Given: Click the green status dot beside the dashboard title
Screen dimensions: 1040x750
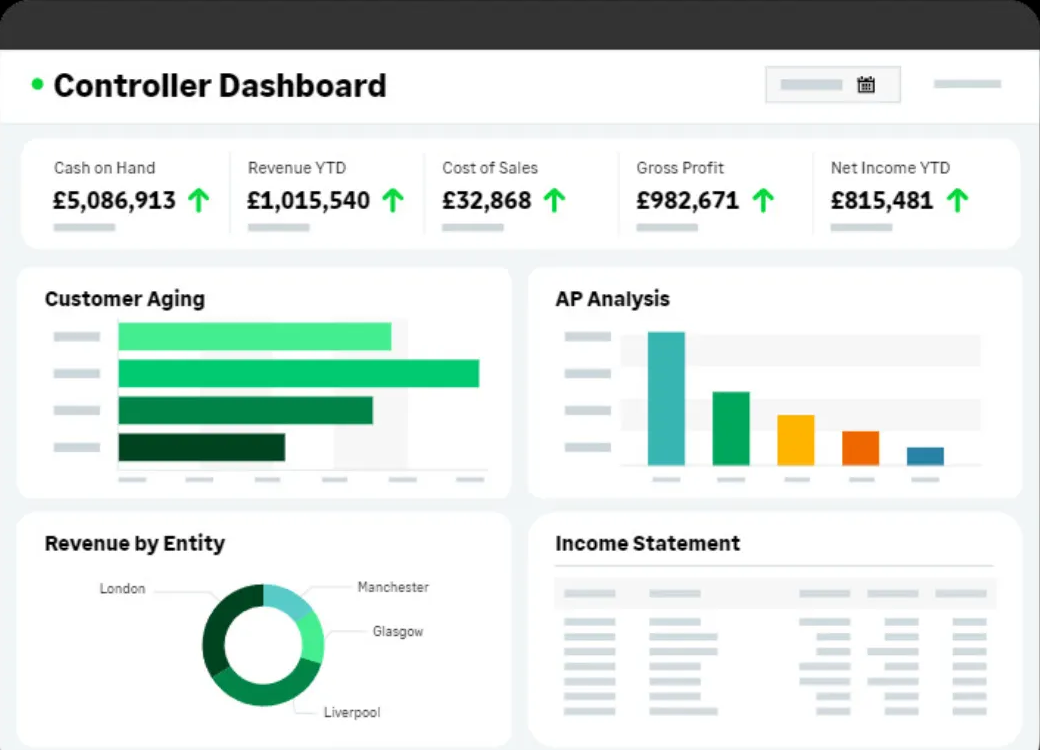Looking at the screenshot, I should [x=36, y=84].
